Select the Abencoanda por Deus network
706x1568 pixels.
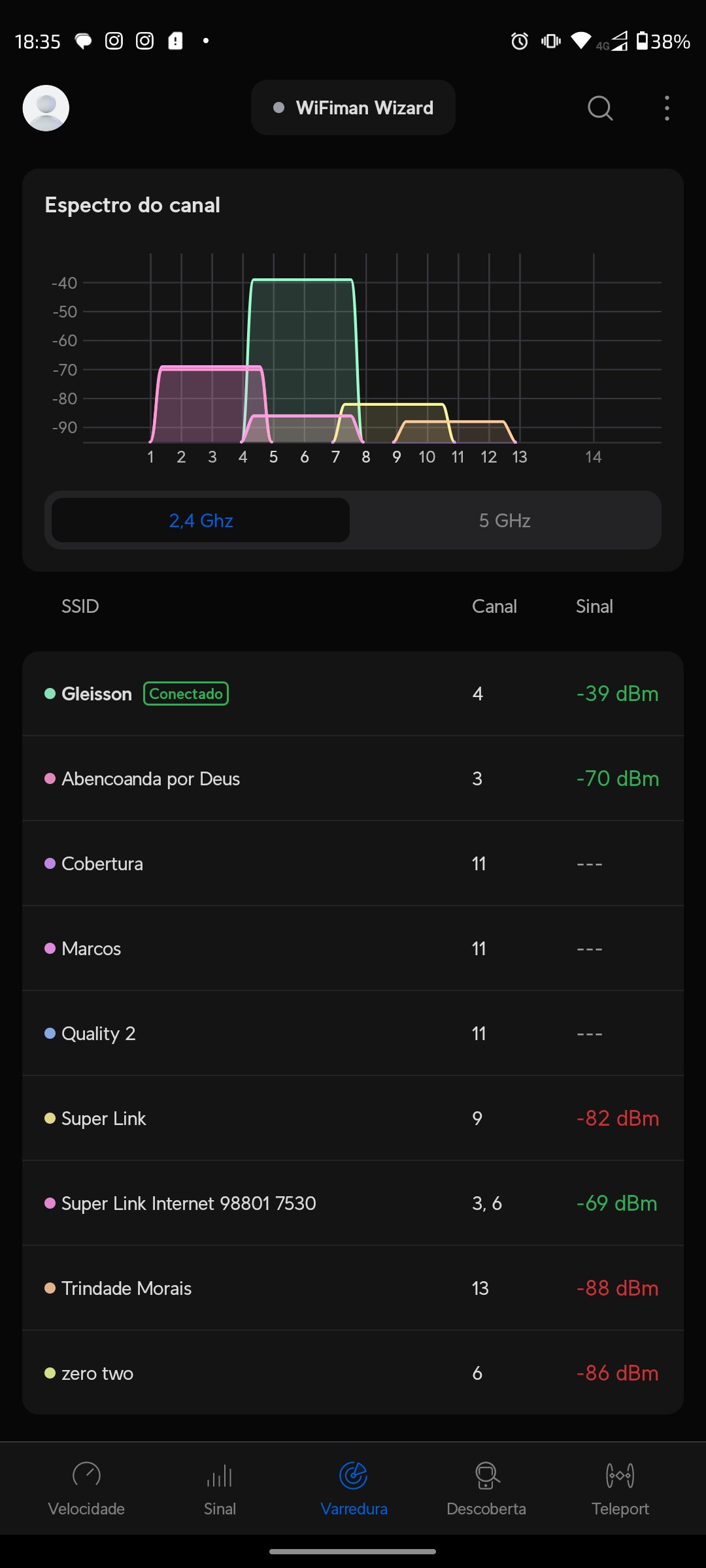click(353, 779)
